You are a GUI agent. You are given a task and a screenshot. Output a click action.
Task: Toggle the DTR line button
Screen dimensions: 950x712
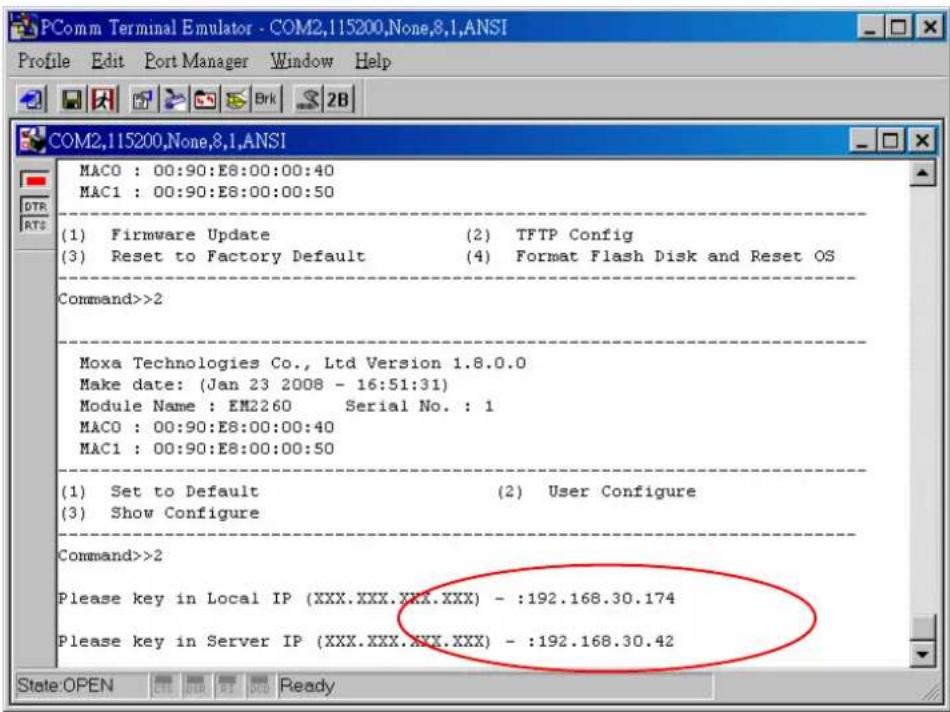35,206
